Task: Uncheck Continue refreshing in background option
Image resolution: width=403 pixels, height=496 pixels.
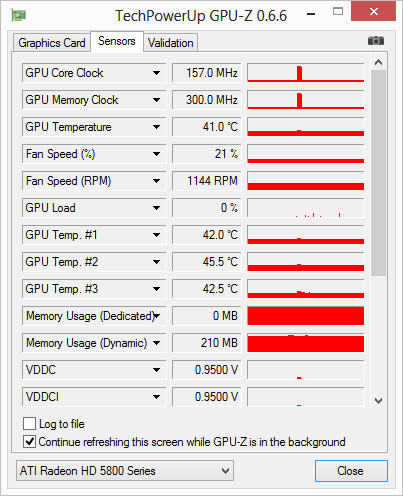Action: 29,442
